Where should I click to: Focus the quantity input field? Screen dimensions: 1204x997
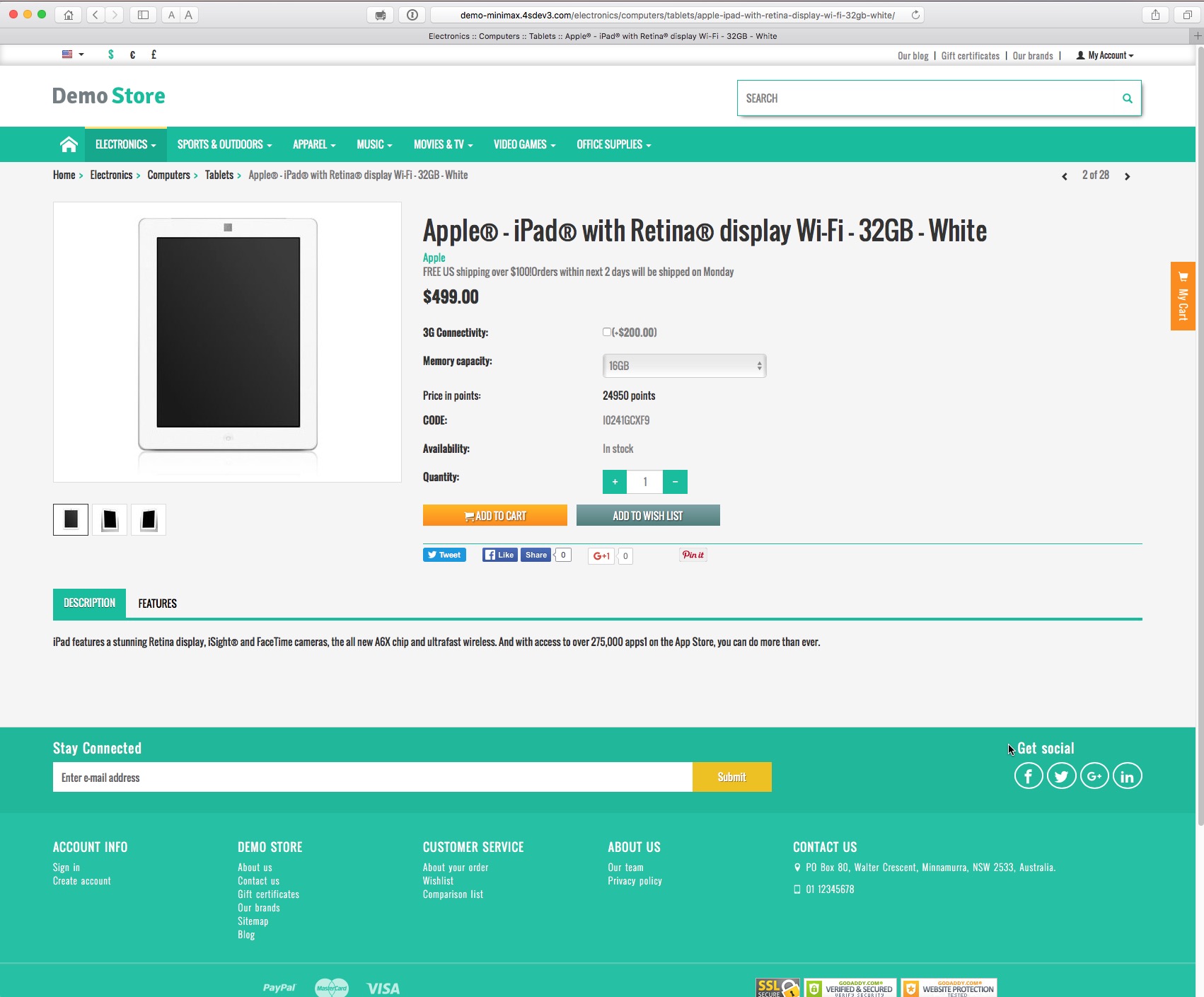(x=645, y=482)
